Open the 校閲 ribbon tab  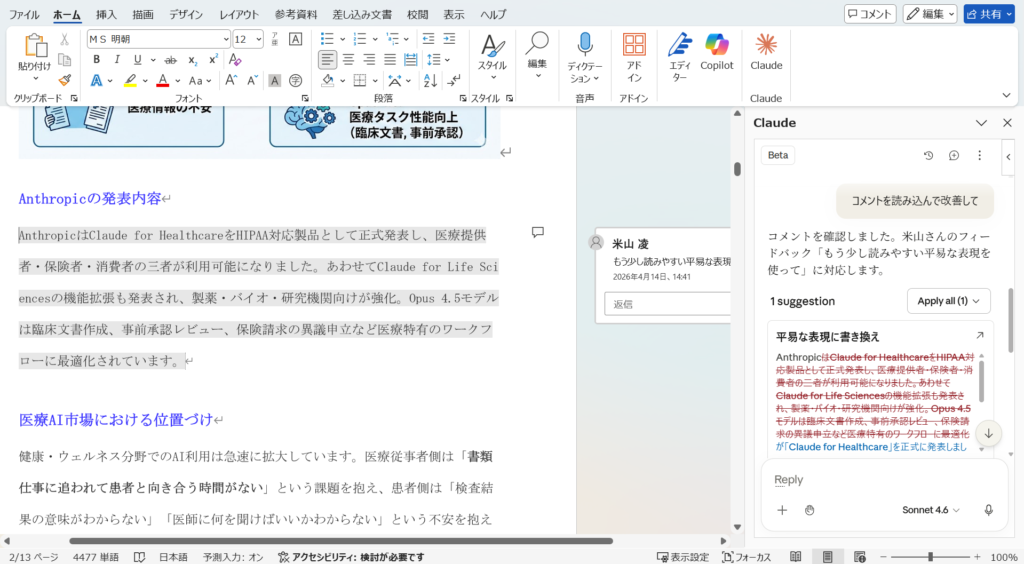[418, 14]
